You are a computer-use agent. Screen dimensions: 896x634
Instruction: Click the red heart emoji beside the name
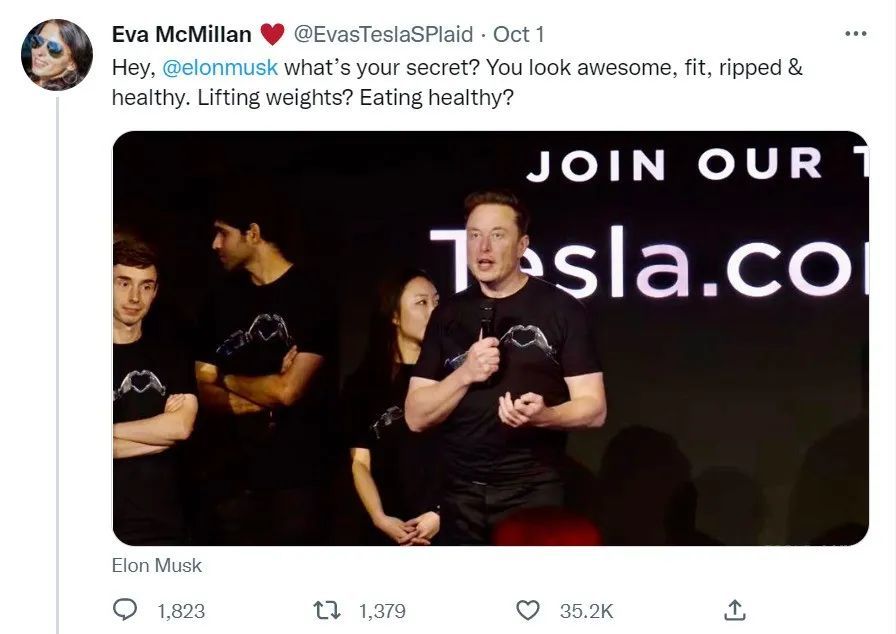point(272,35)
